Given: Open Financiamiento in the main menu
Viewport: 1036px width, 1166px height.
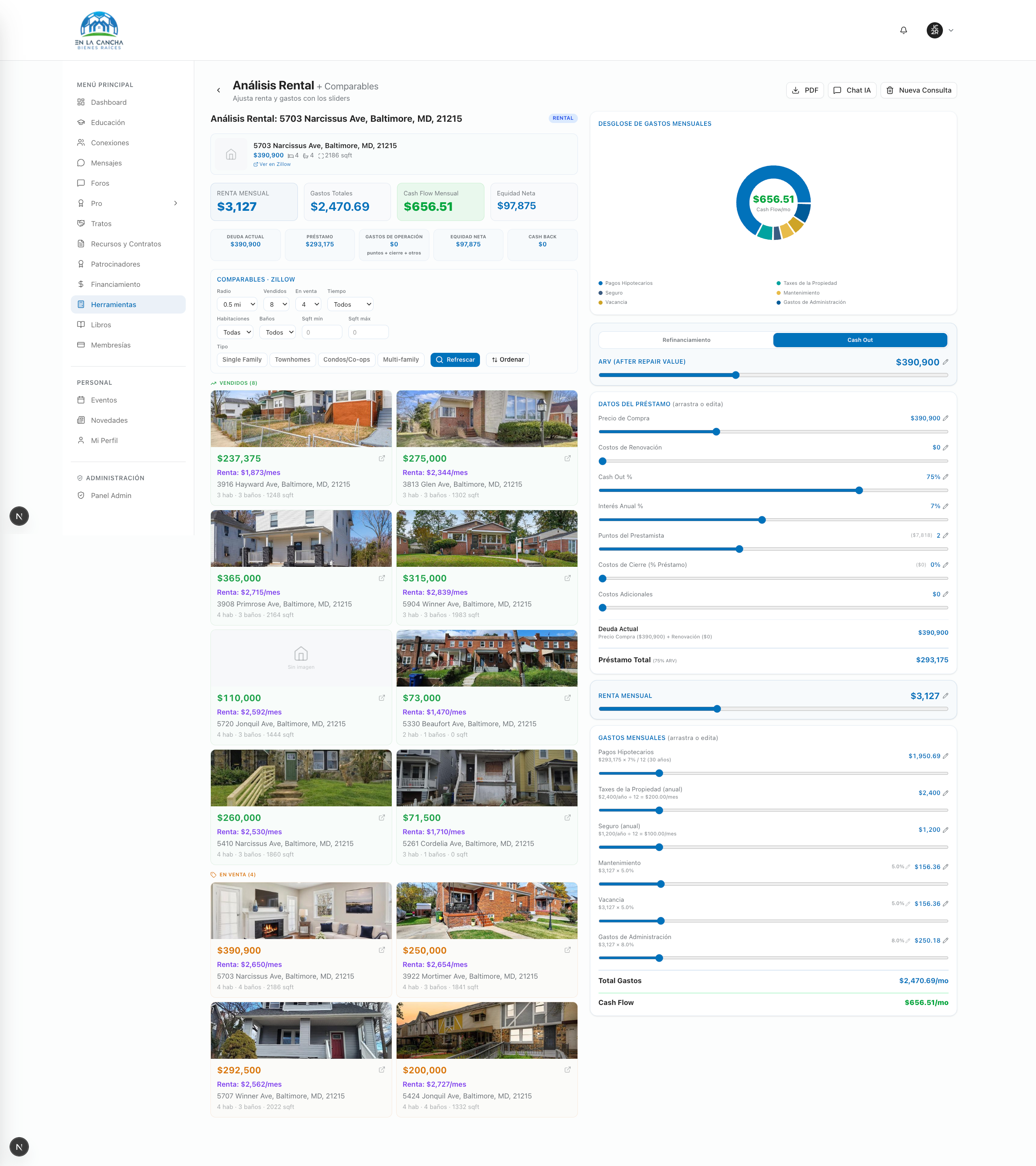Looking at the screenshot, I should tap(115, 284).
